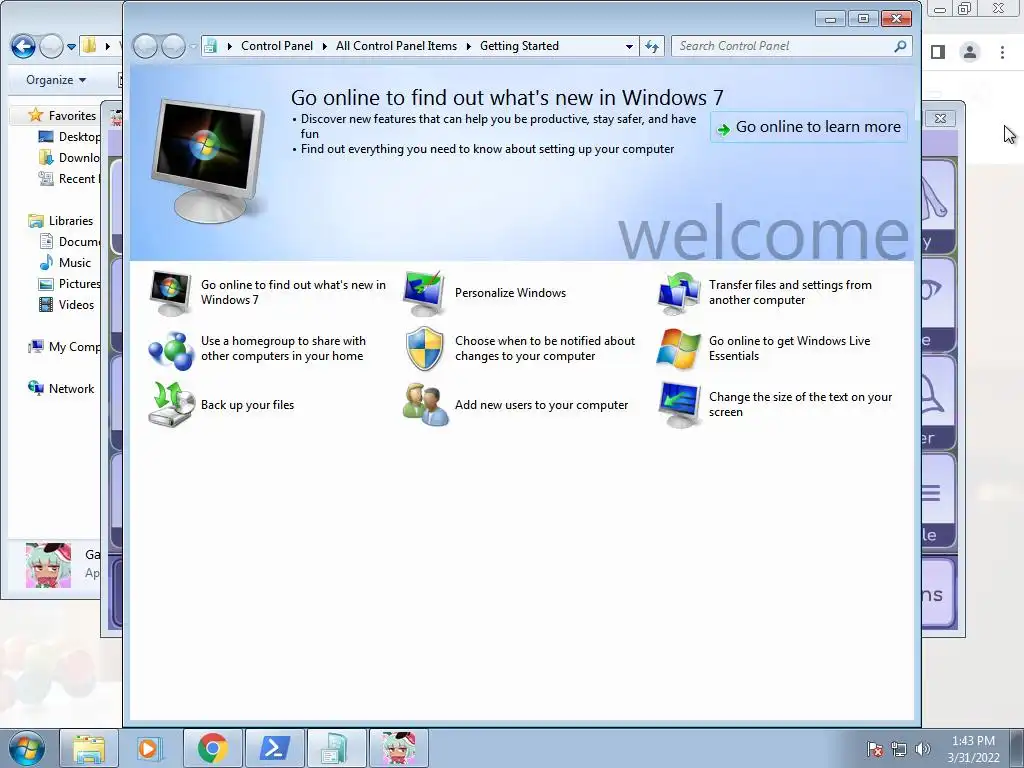Screen dimensions: 1024x768
Task: Open Windows Start orb
Action: click(27, 748)
